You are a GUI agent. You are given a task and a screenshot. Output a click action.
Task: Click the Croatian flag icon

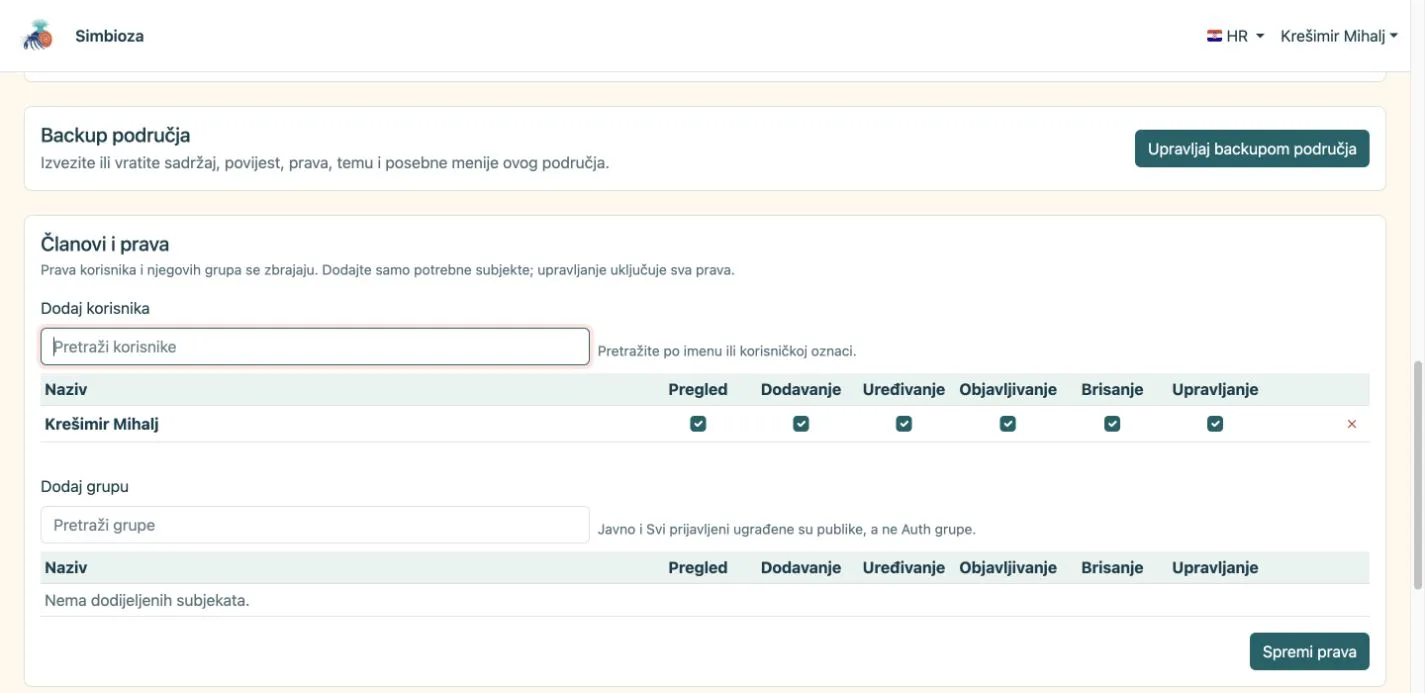(x=1214, y=36)
